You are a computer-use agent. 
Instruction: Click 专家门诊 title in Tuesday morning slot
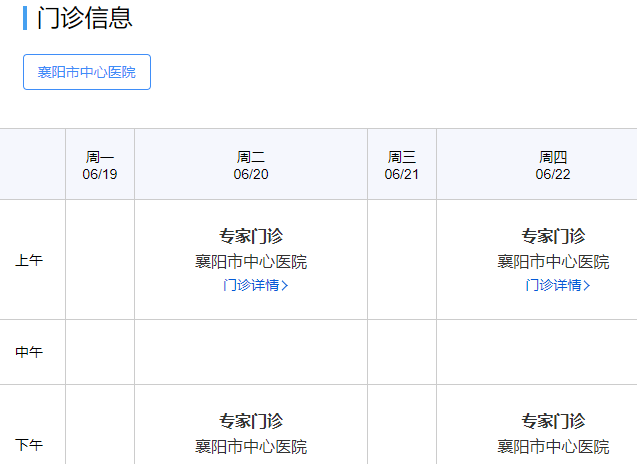point(251,236)
